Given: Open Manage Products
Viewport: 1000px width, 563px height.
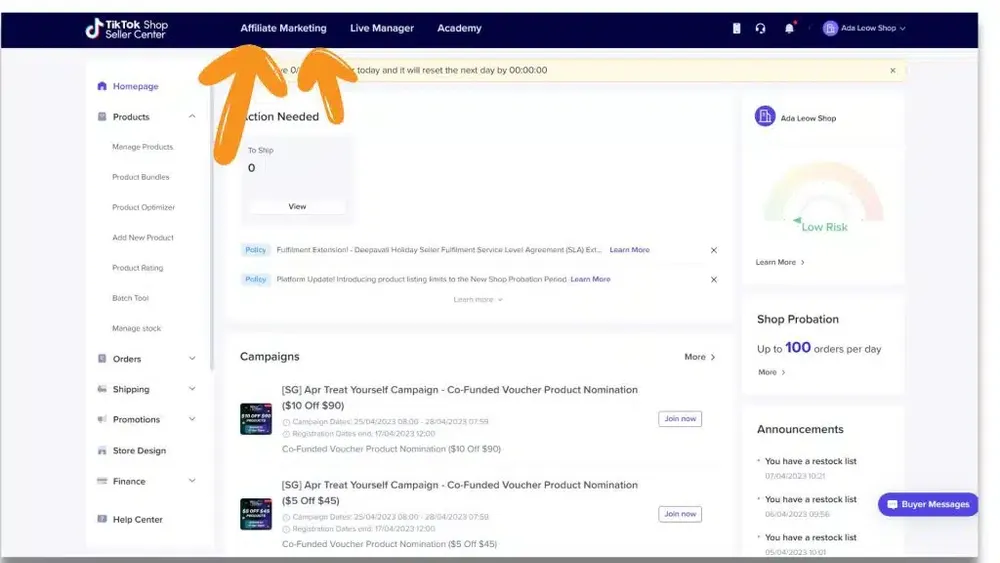Looking at the screenshot, I should pos(142,147).
